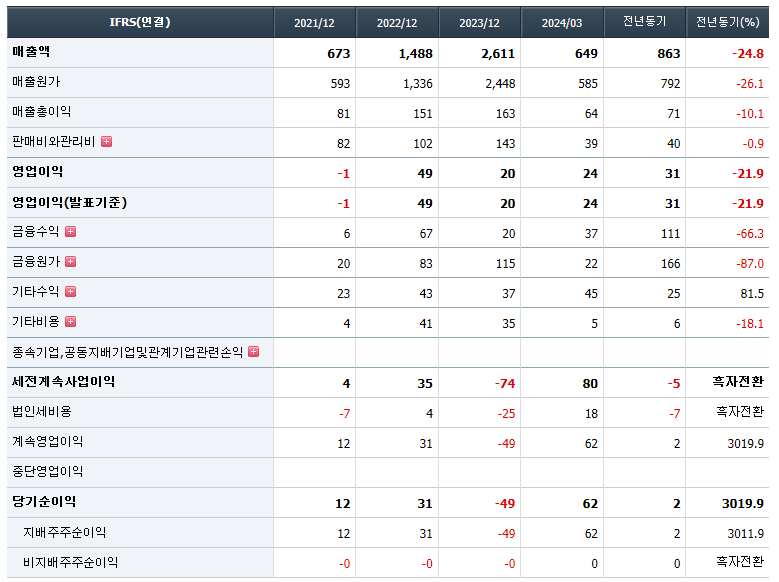Select the 중단영업이익 row label

click(48, 471)
